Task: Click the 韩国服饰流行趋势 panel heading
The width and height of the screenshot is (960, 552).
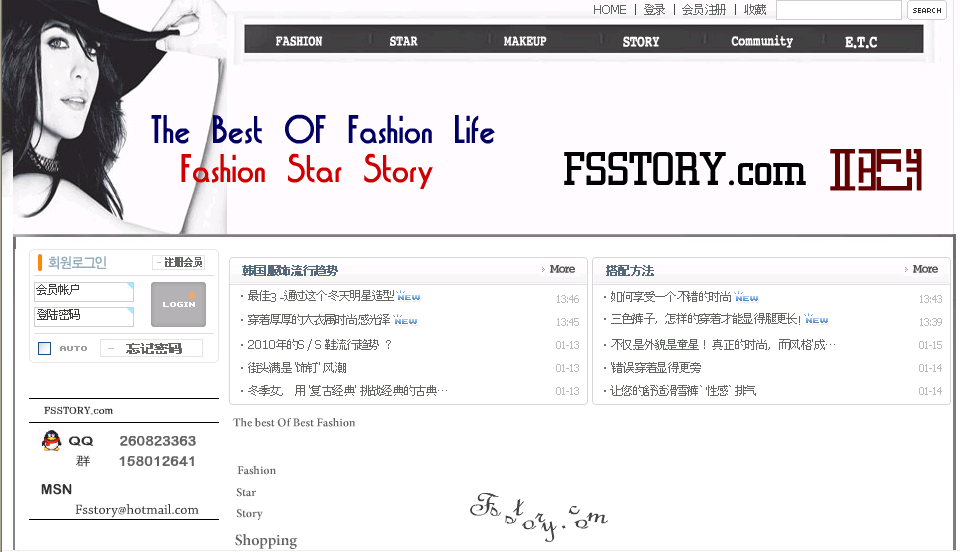Action: tap(290, 270)
